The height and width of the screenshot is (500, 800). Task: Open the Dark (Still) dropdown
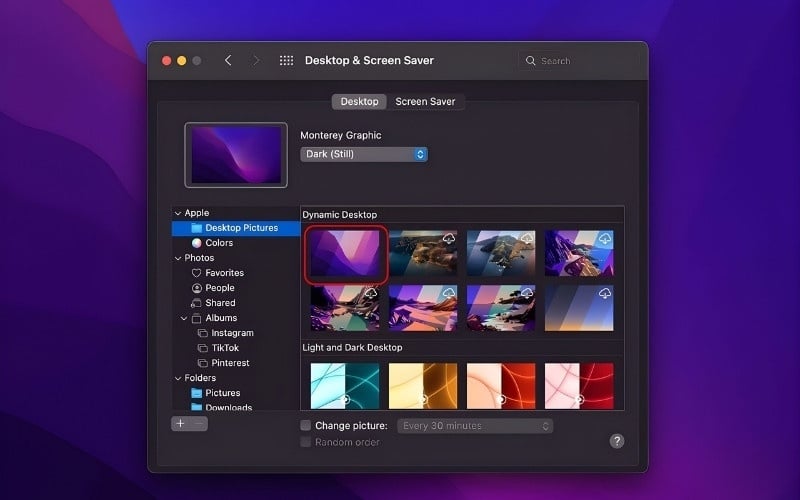point(364,154)
